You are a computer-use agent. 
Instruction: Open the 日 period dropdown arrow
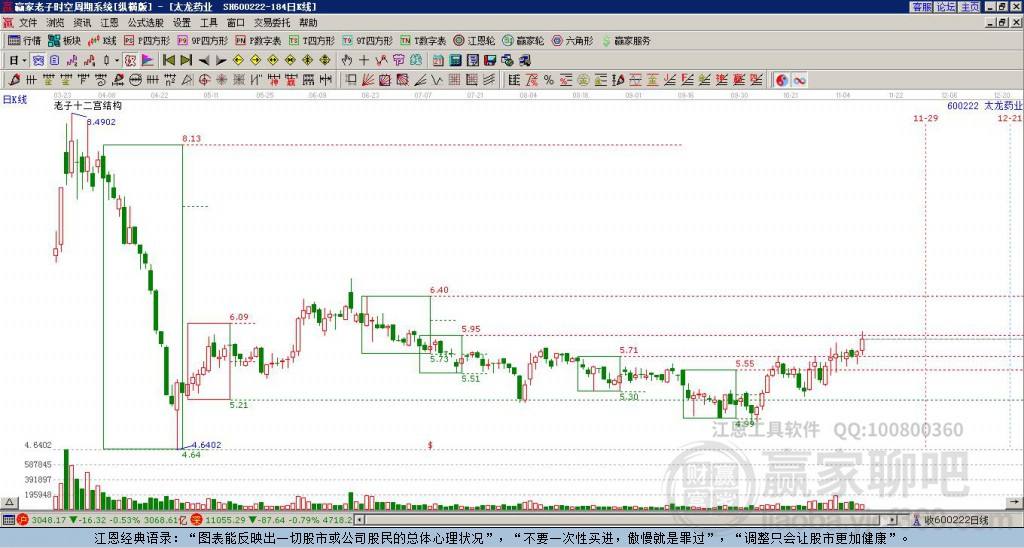23,60
